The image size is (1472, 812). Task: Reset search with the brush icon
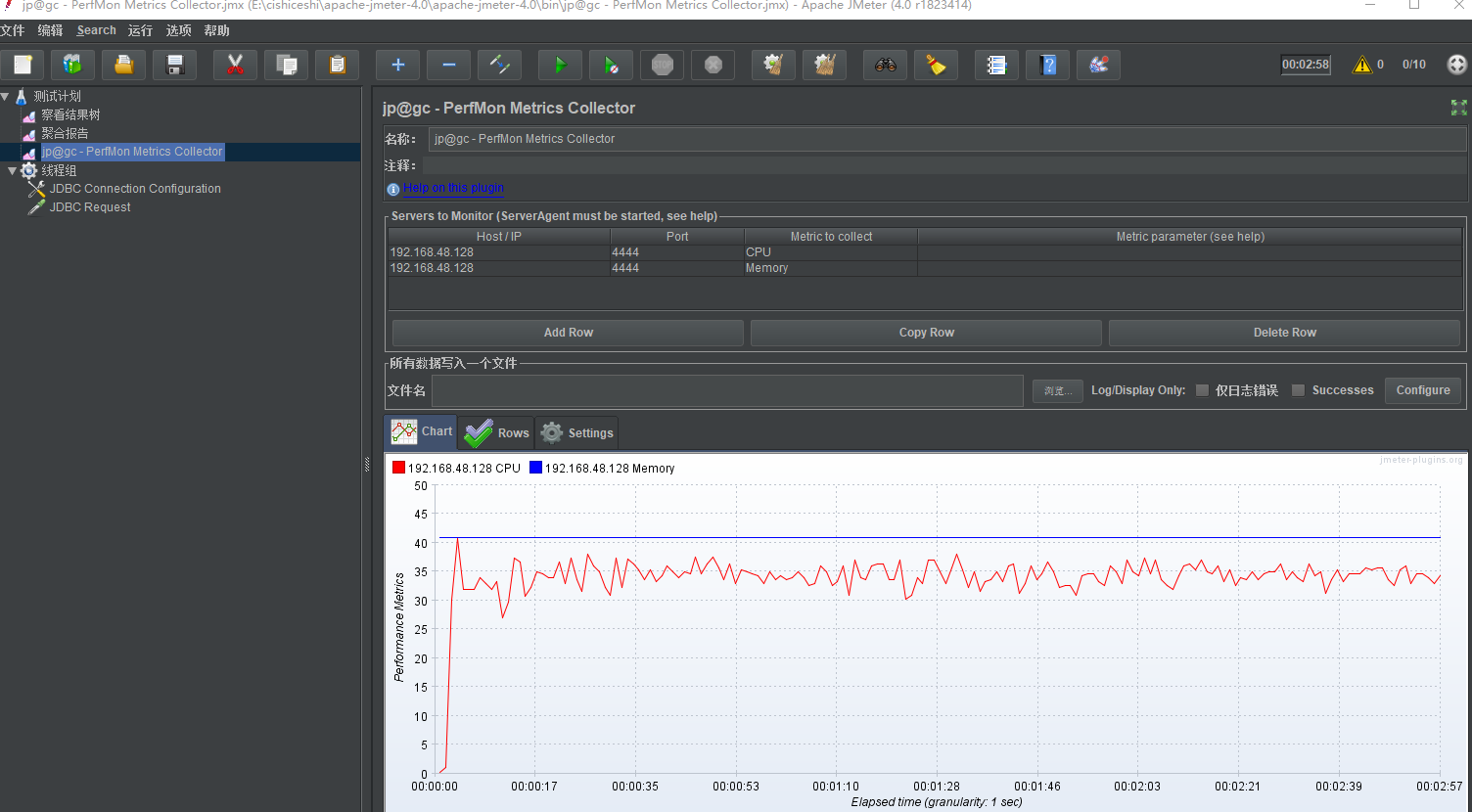[x=937, y=65]
